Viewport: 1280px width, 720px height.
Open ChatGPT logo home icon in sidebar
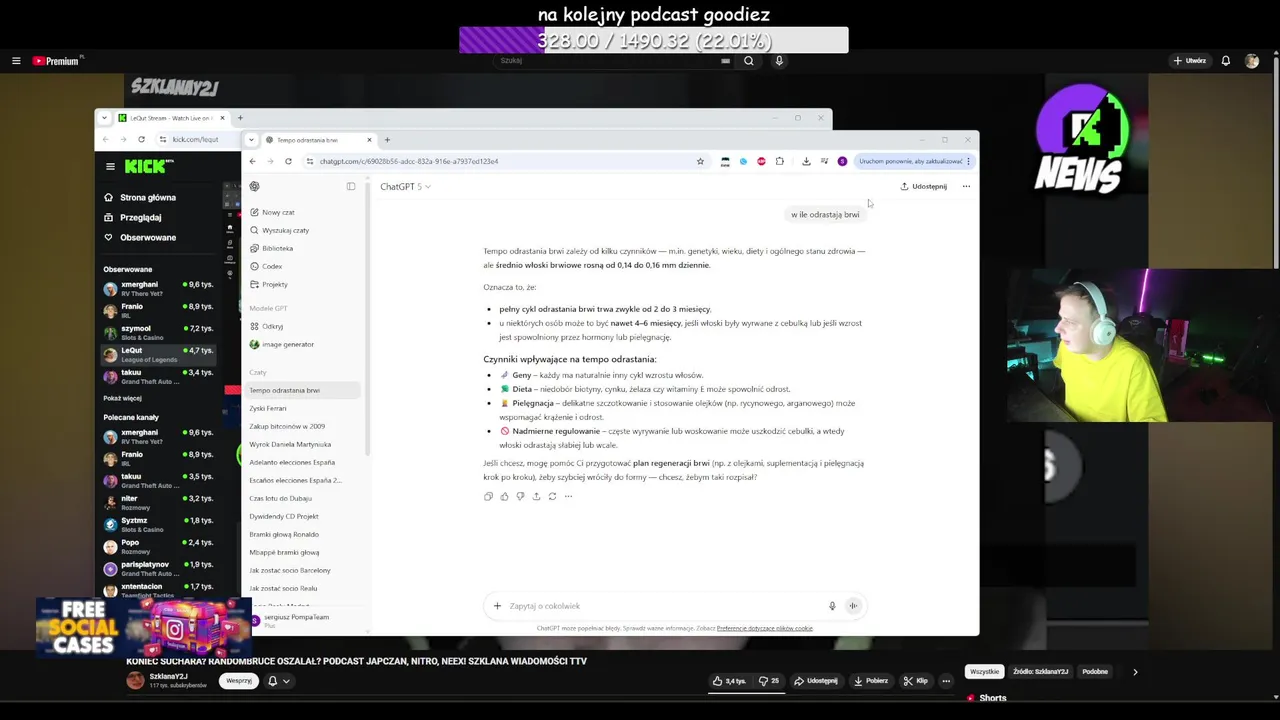(254, 186)
